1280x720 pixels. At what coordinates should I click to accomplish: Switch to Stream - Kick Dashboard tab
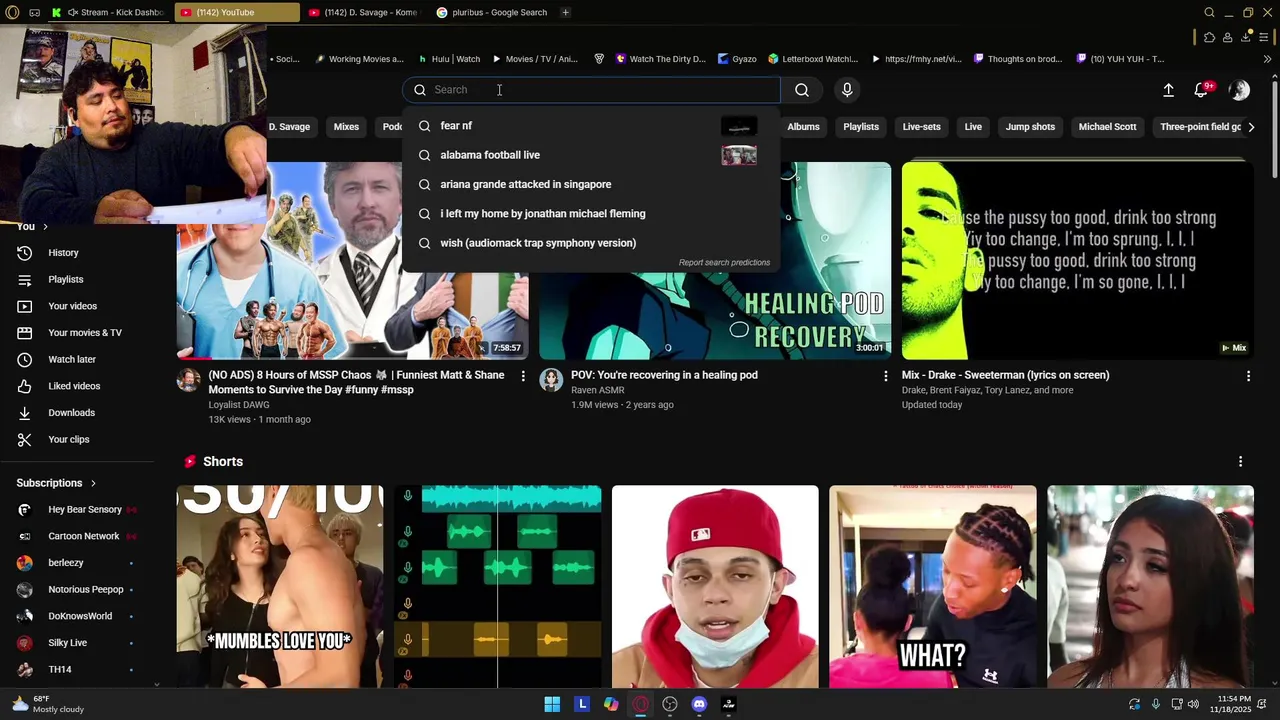click(x=110, y=13)
